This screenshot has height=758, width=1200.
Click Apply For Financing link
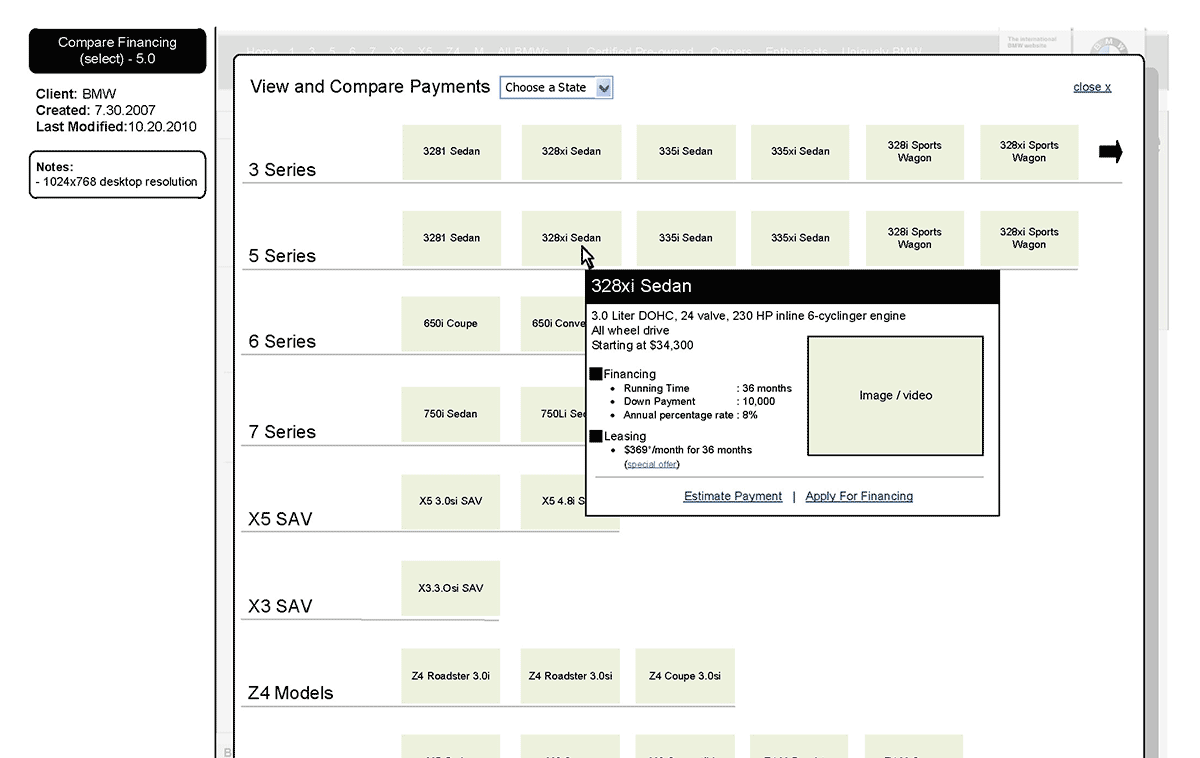click(859, 496)
